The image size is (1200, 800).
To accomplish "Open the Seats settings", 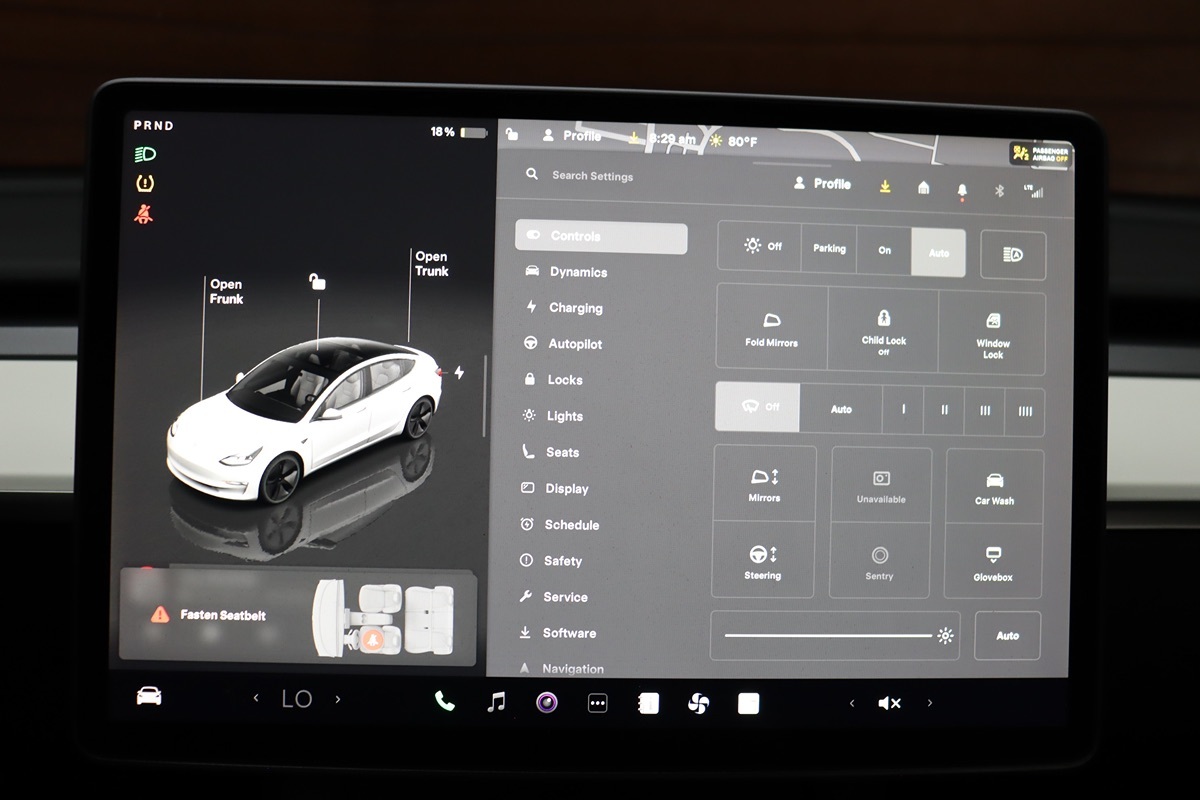I will [x=551, y=452].
